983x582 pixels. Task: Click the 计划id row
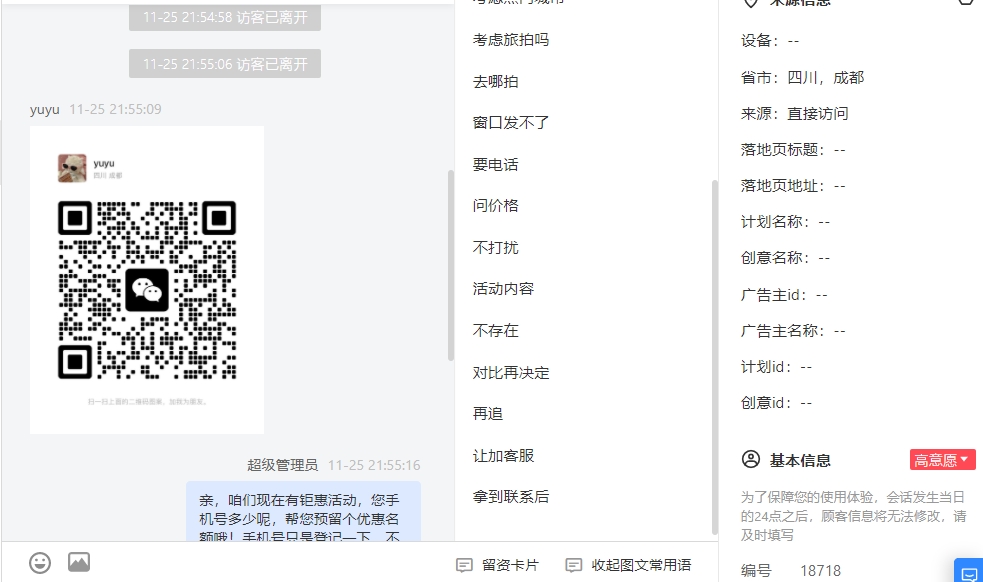click(776, 366)
